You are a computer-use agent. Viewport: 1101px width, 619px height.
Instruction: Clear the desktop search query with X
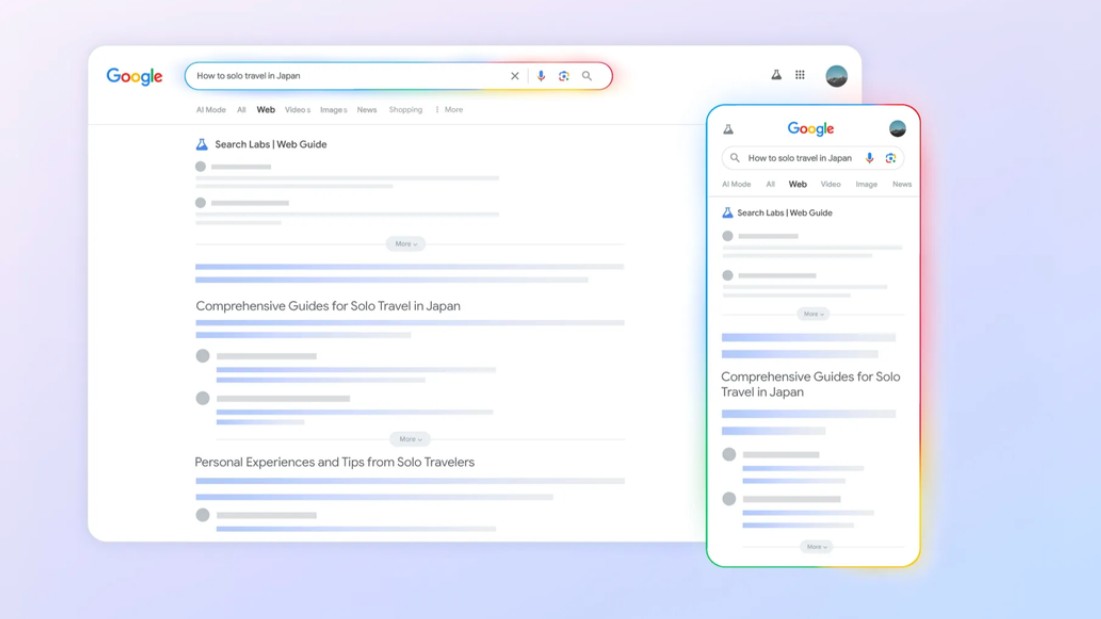pos(515,76)
